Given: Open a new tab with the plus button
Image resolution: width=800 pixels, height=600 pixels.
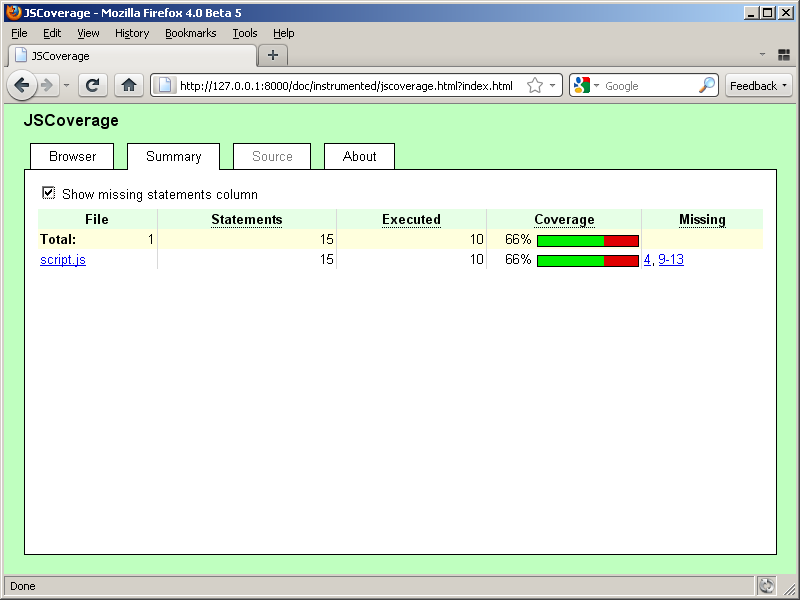Looking at the screenshot, I should tap(273, 55).
